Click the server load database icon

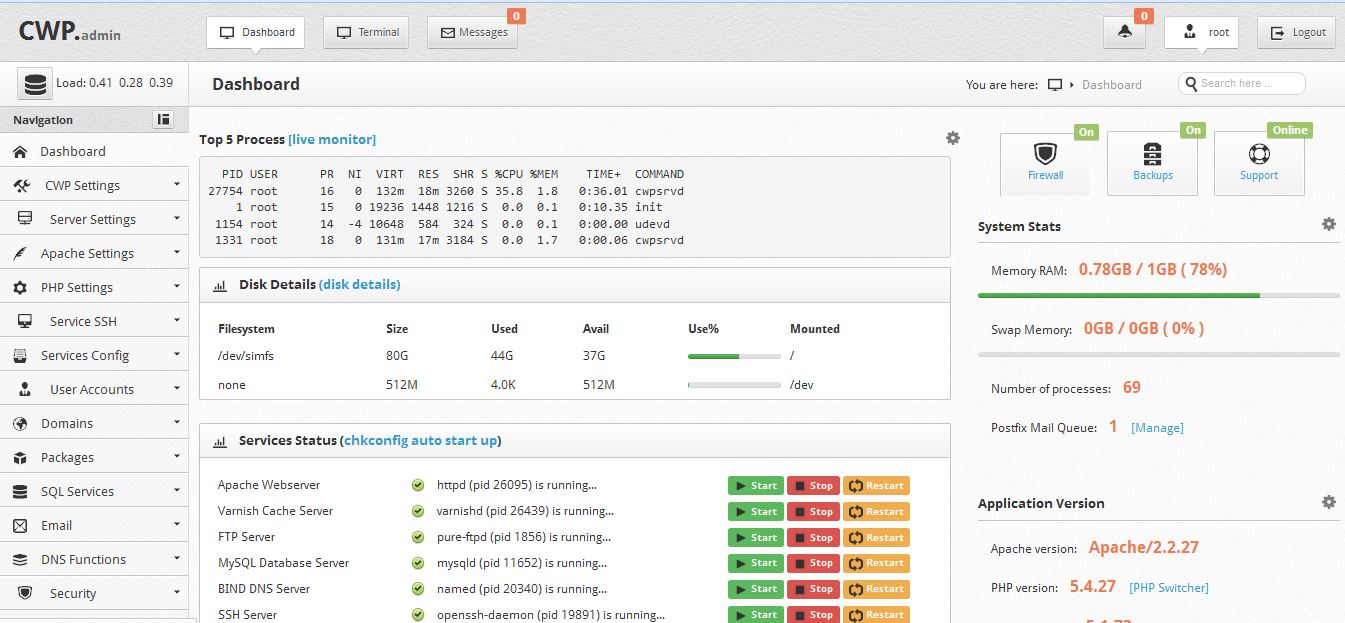pos(35,84)
